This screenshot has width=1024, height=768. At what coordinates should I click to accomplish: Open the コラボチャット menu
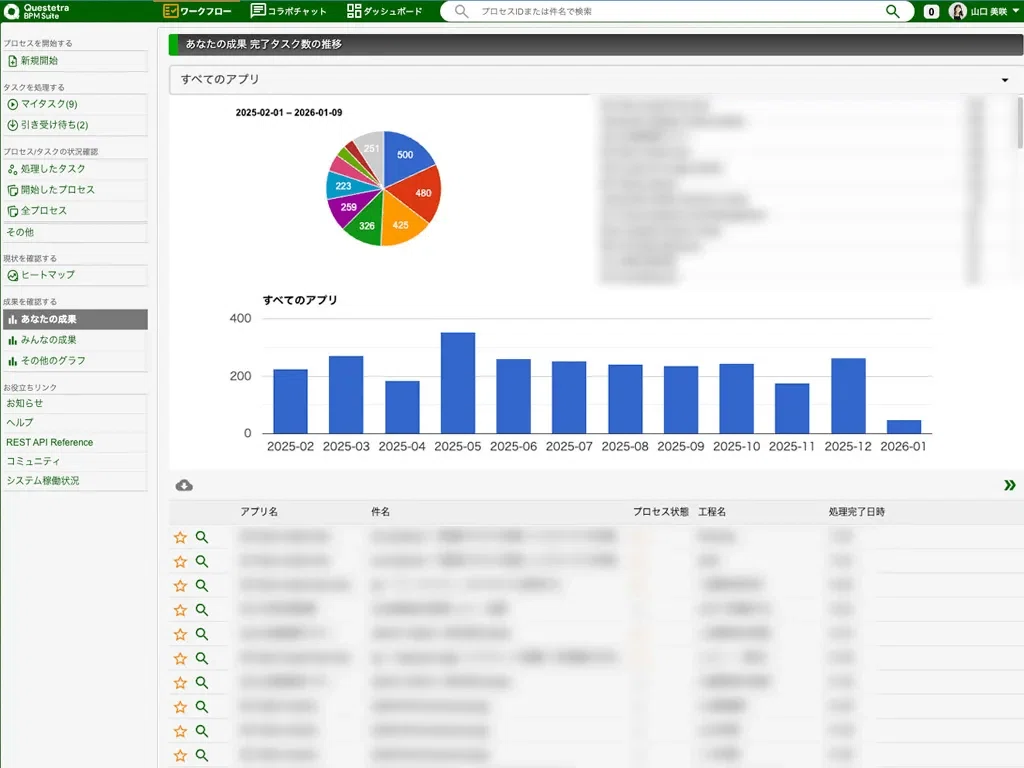click(x=289, y=11)
